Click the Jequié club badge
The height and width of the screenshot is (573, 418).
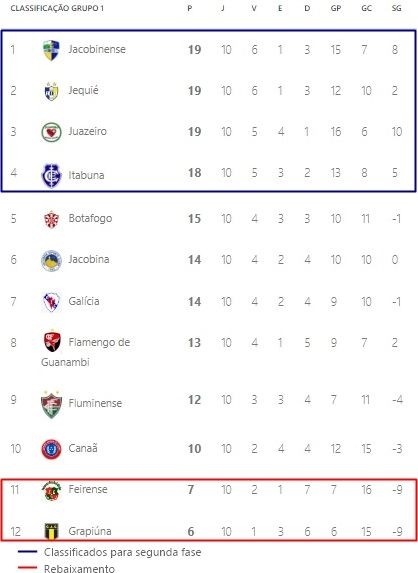pyautogui.click(x=51, y=91)
